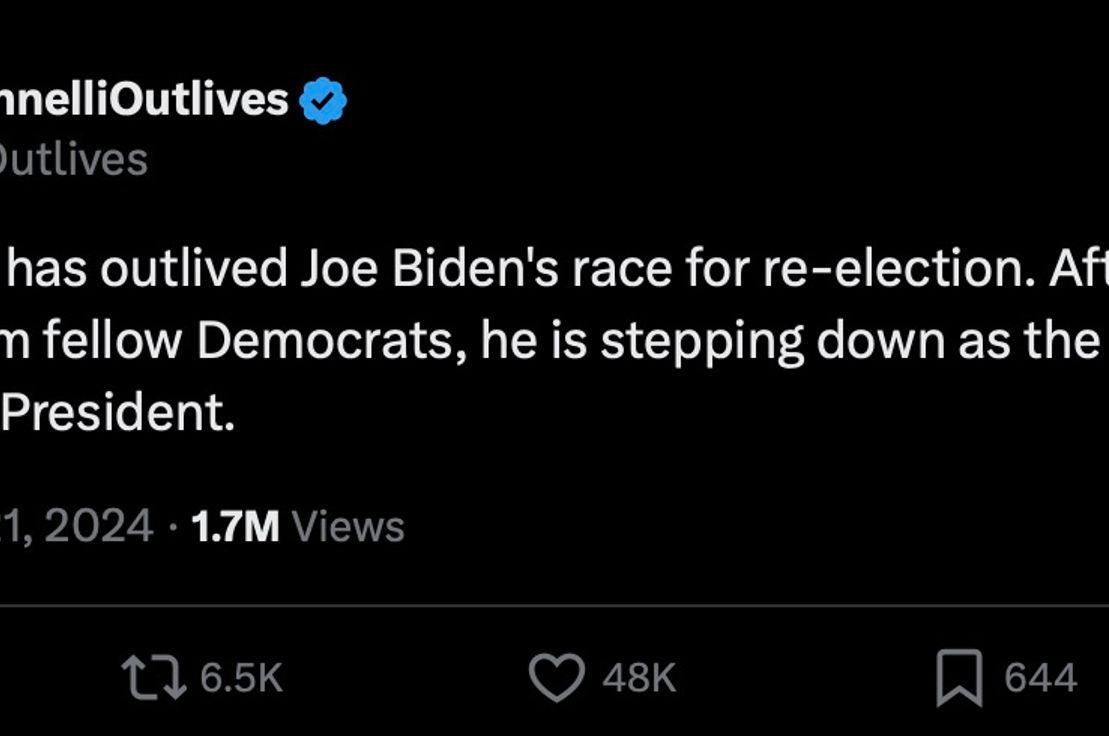The image size is (1109, 736).
Task: Open the profile via the bold display name ending in Outlives
Action: [144, 99]
